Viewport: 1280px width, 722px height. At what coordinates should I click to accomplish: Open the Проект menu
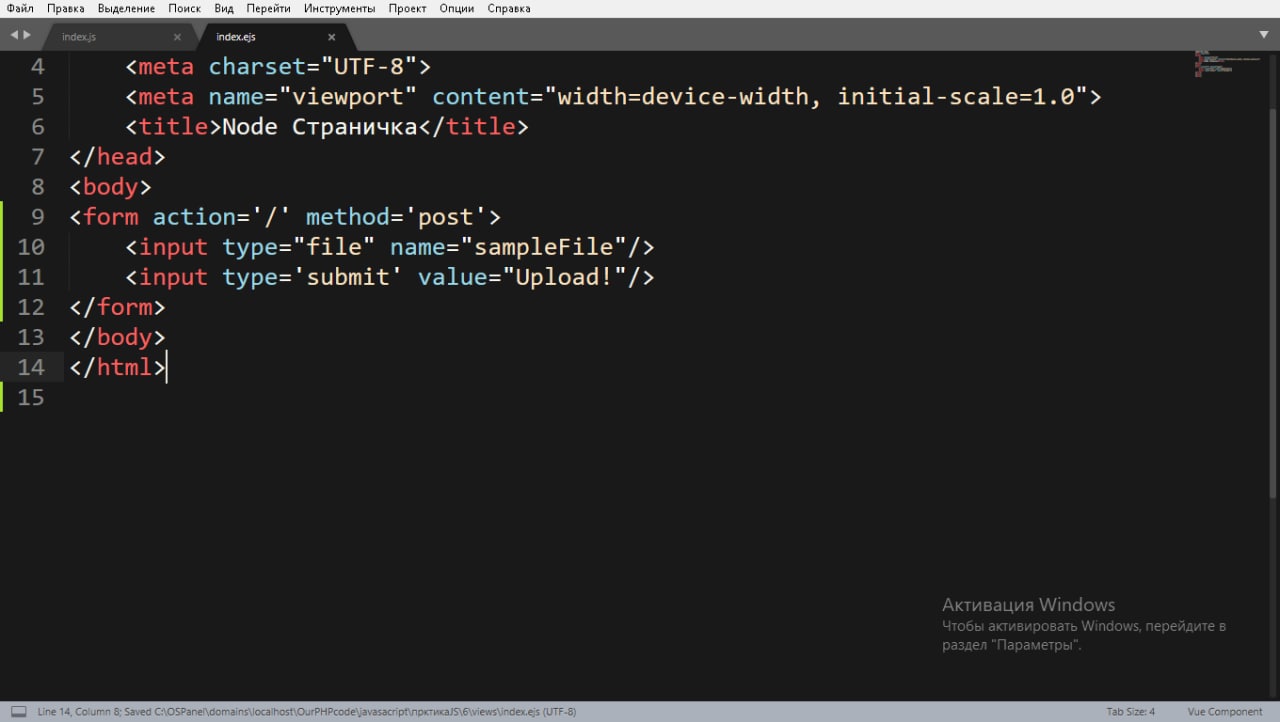407,8
